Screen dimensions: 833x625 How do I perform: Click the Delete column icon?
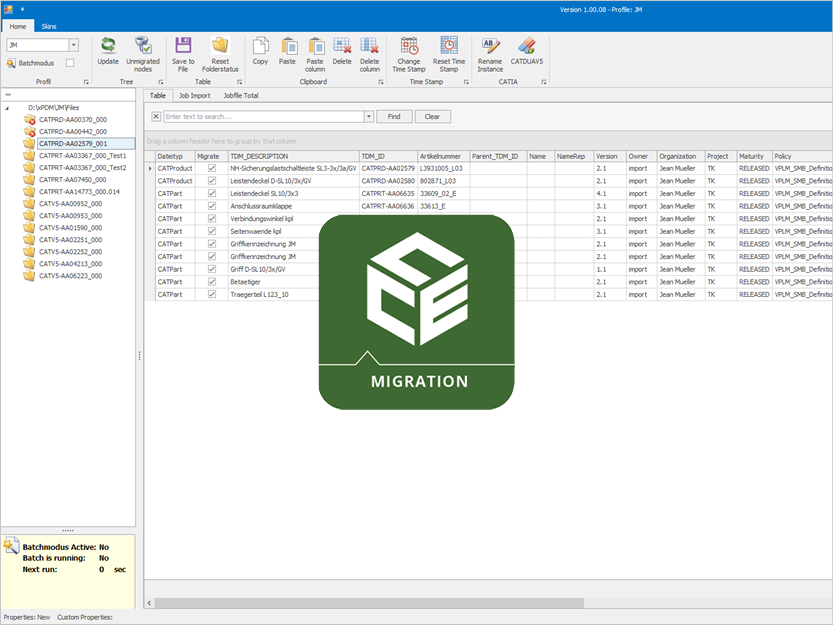point(370,46)
